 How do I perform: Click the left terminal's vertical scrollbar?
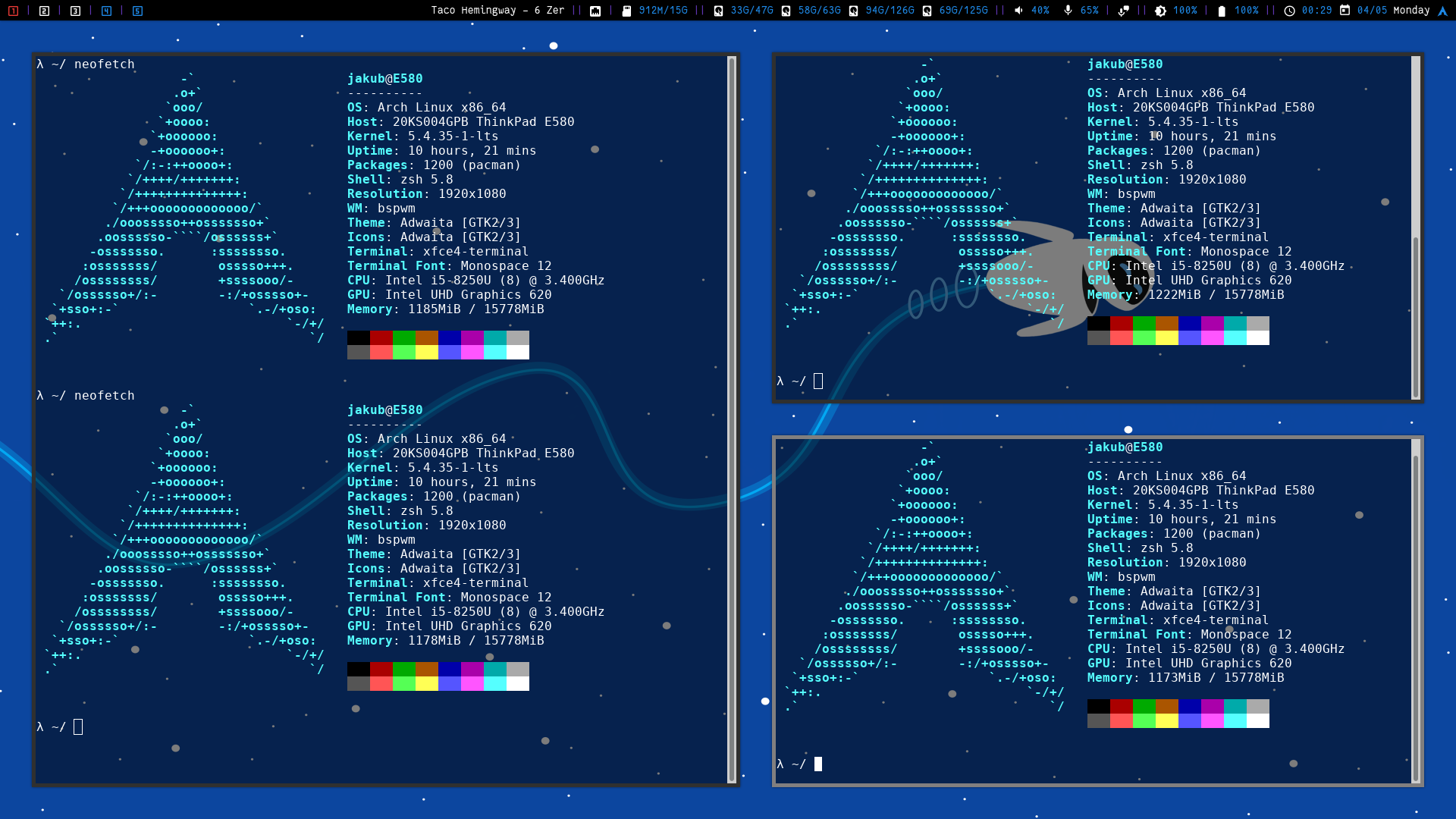point(732,419)
